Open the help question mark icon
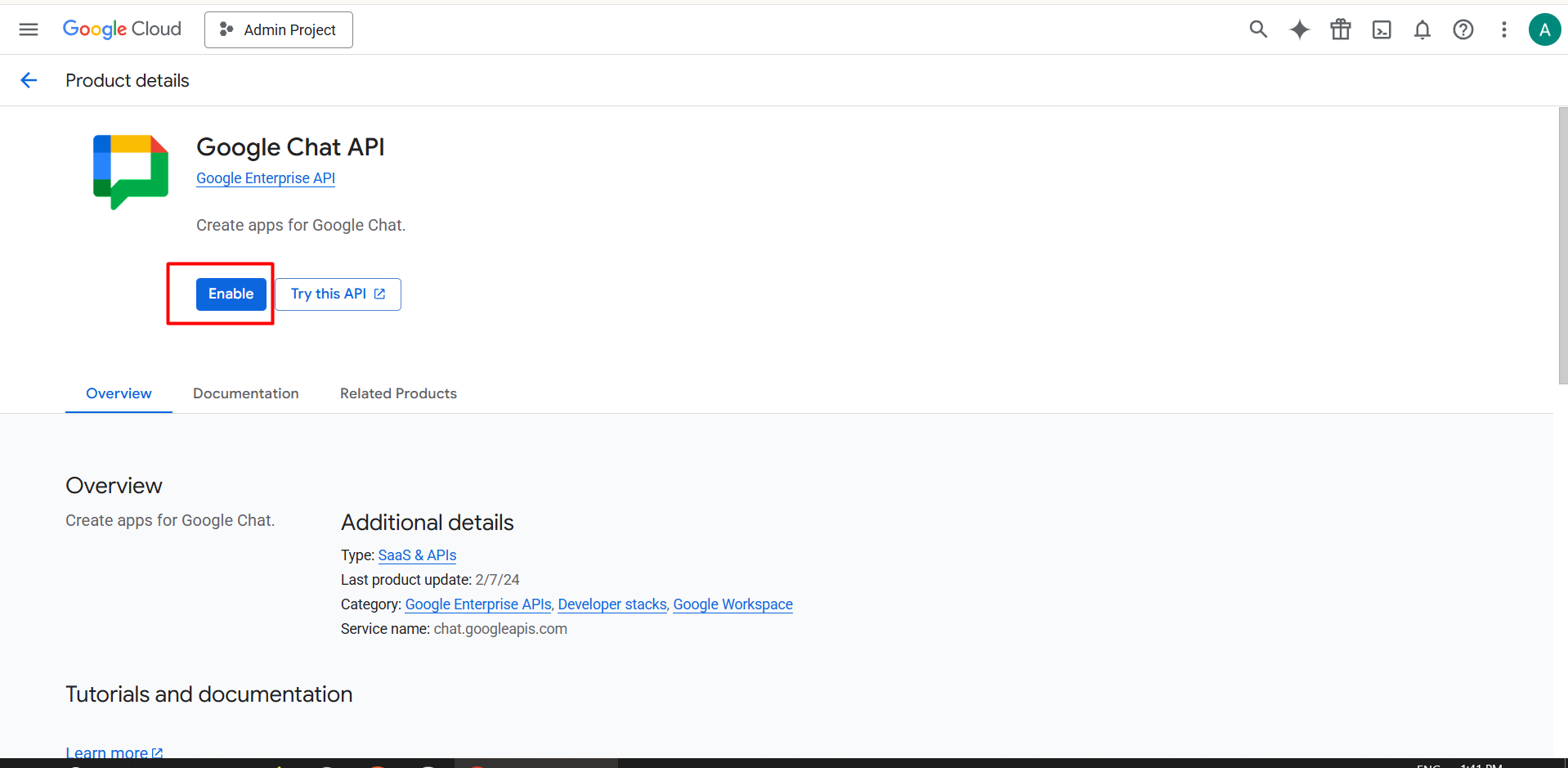The image size is (1568, 768). click(x=1463, y=29)
